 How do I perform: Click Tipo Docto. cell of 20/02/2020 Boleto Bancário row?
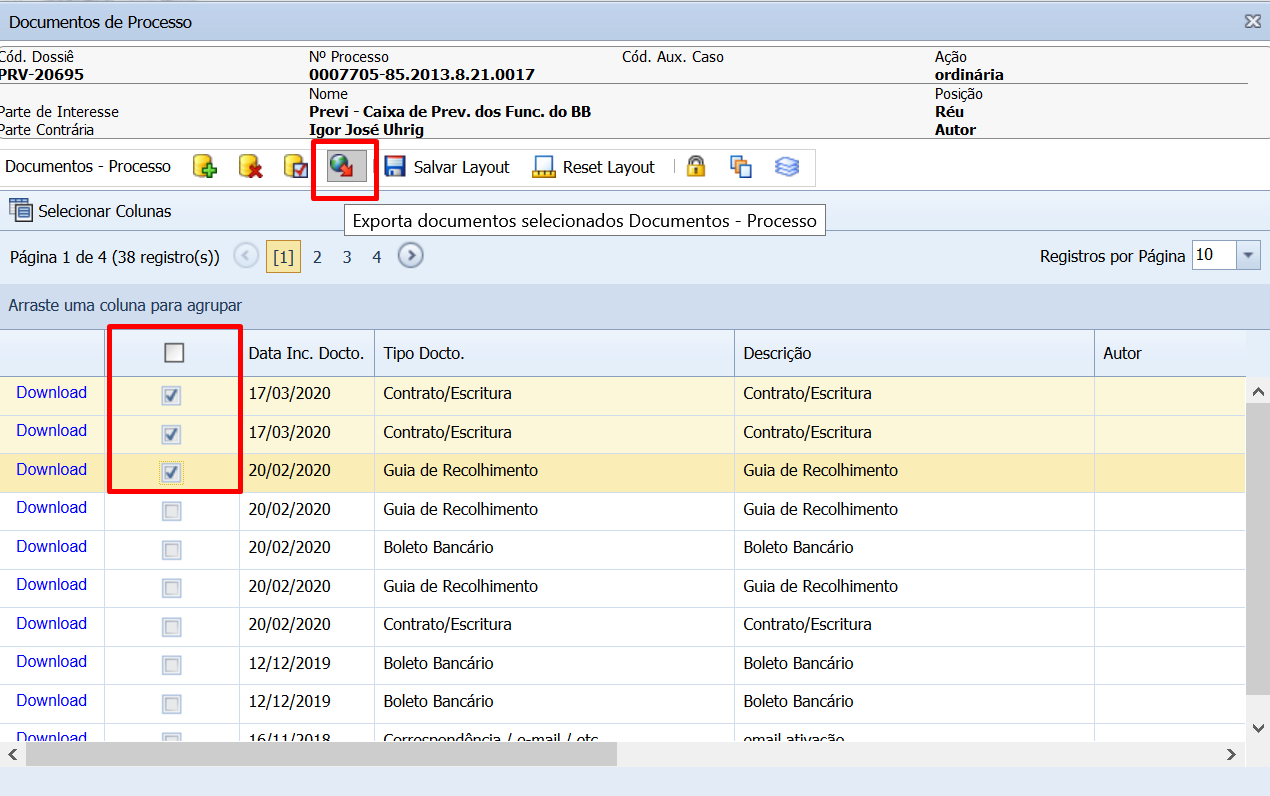click(x=554, y=547)
